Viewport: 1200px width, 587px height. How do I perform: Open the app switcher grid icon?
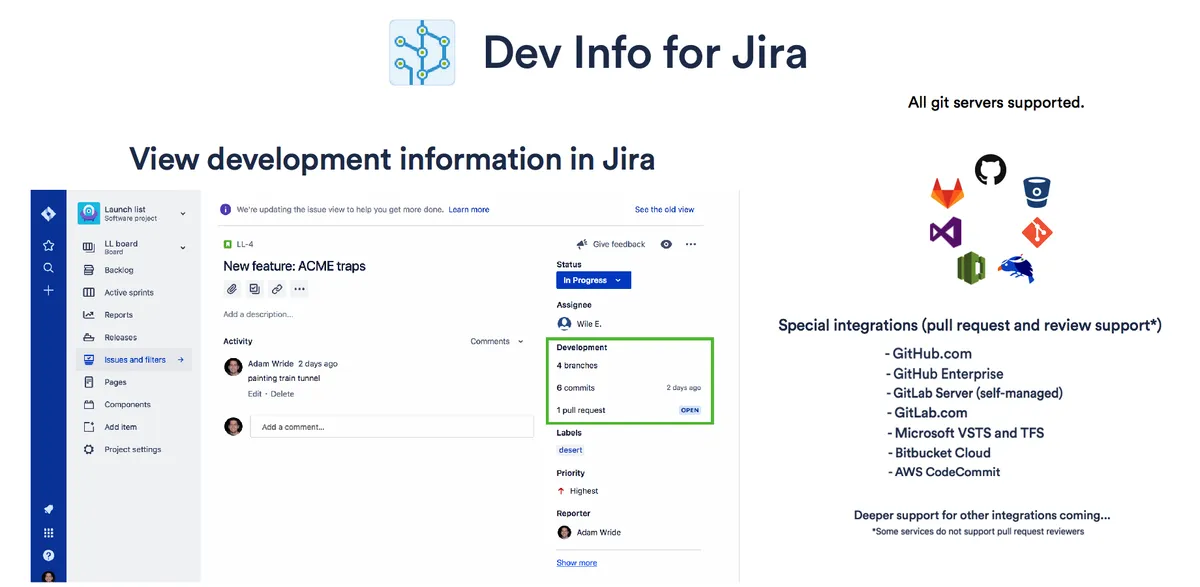tap(48, 533)
